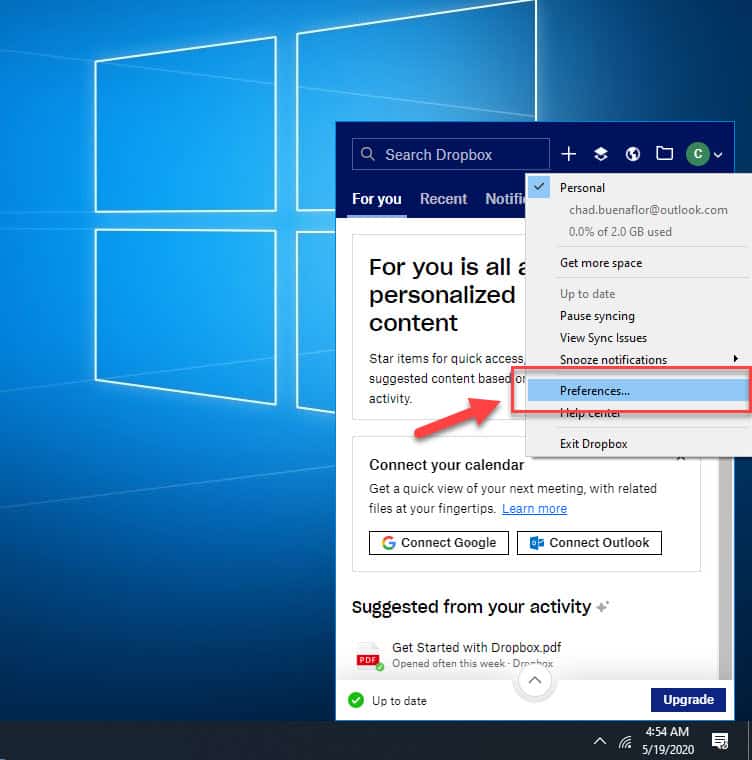Collapse panel with up chevron button
The width and height of the screenshot is (752, 760).
pos(534,680)
